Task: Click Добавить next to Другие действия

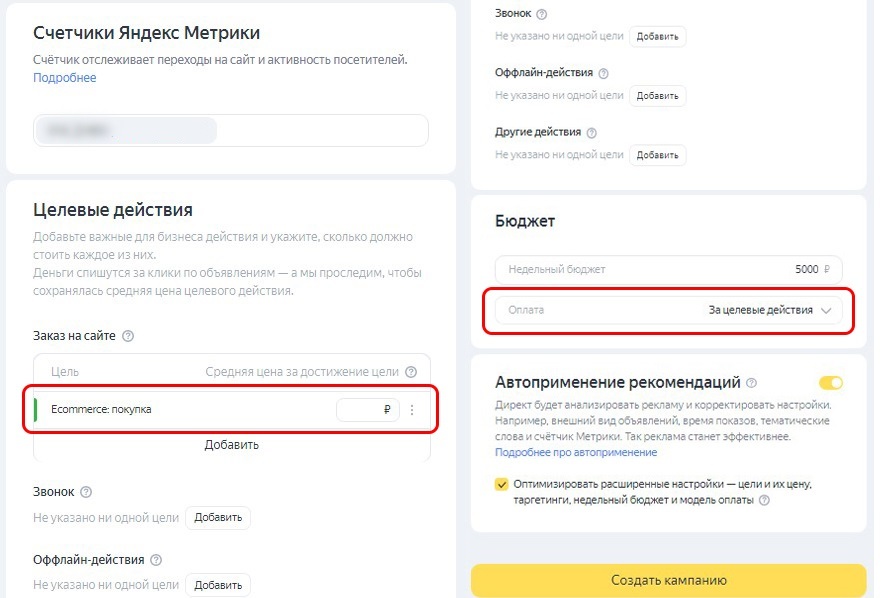Action: (x=657, y=155)
